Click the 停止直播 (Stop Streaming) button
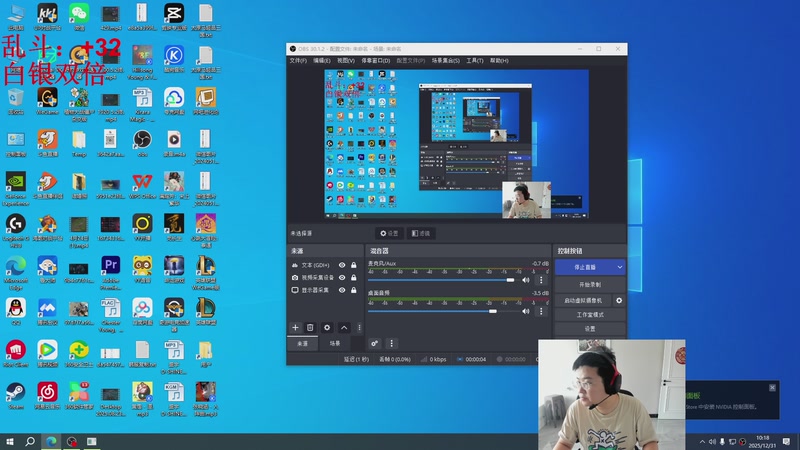The image size is (800, 450). tap(585, 267)
